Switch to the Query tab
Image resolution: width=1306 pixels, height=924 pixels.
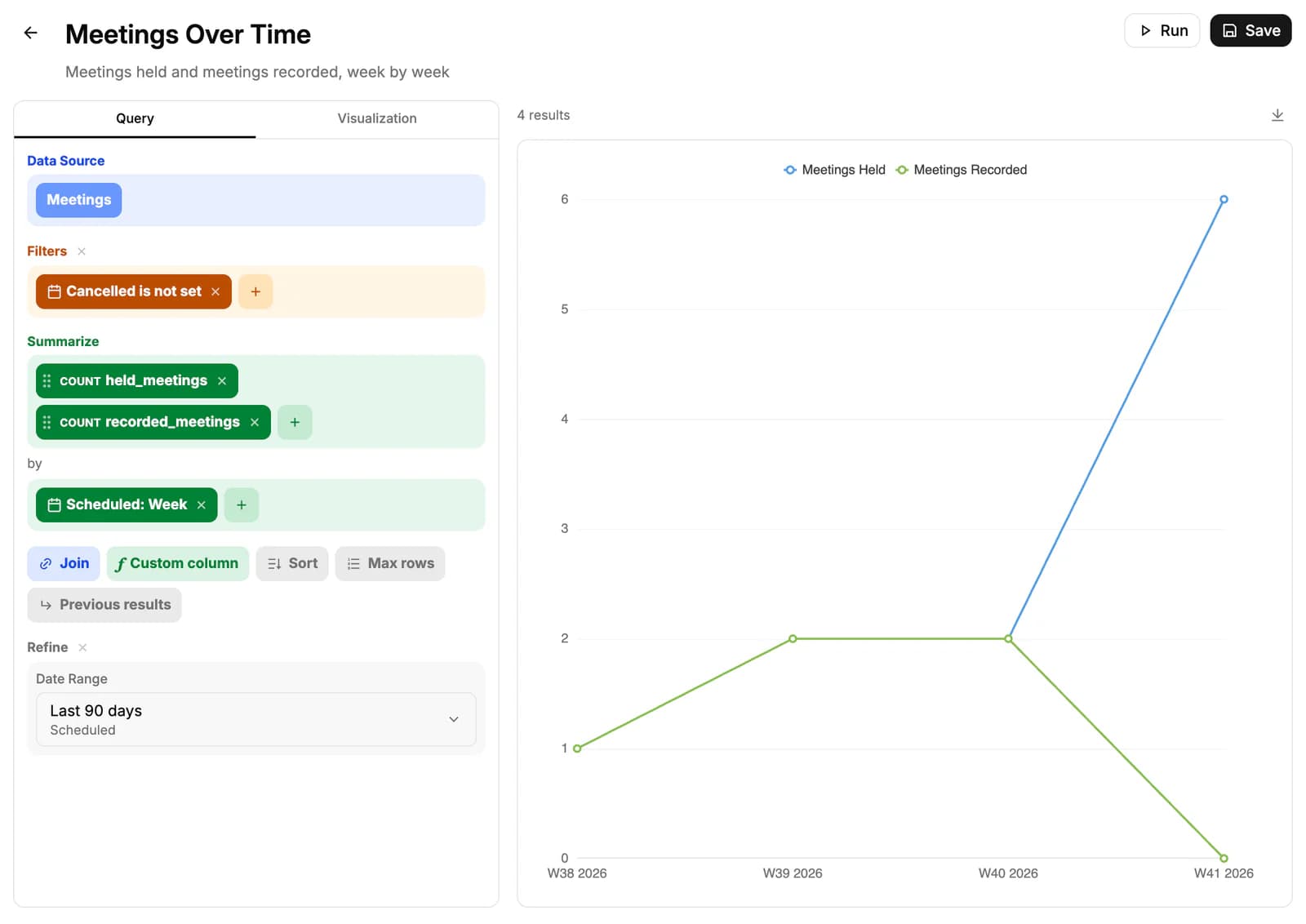[x=135, y=118]
